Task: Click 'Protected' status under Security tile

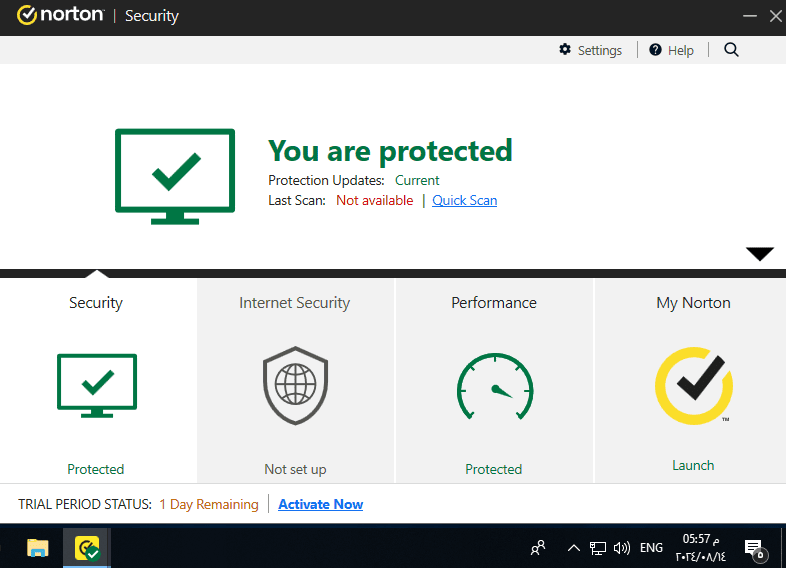Action: 96,469
